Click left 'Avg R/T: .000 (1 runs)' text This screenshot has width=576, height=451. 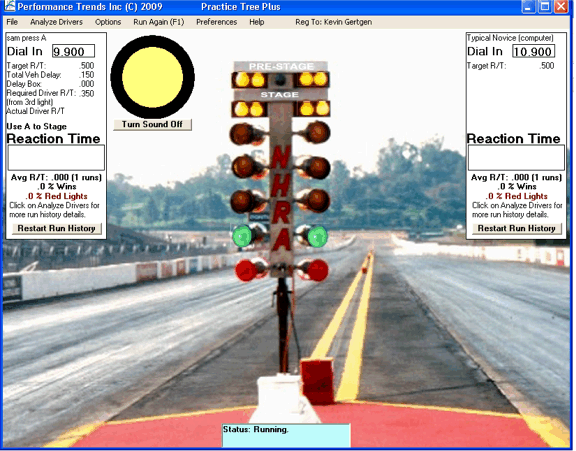point(56,177)
